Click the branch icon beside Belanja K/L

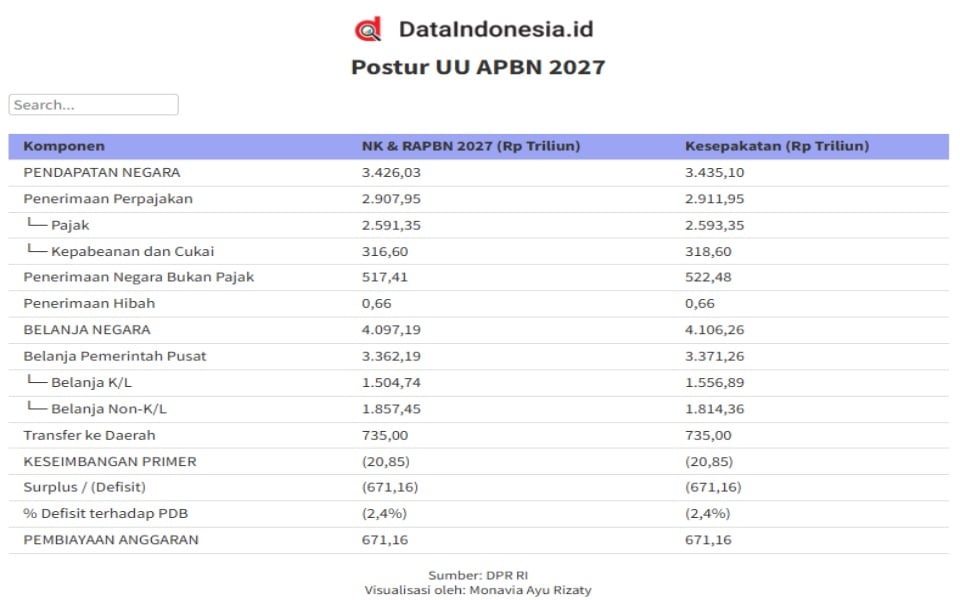pyautogui.click(x=37, y=380)
